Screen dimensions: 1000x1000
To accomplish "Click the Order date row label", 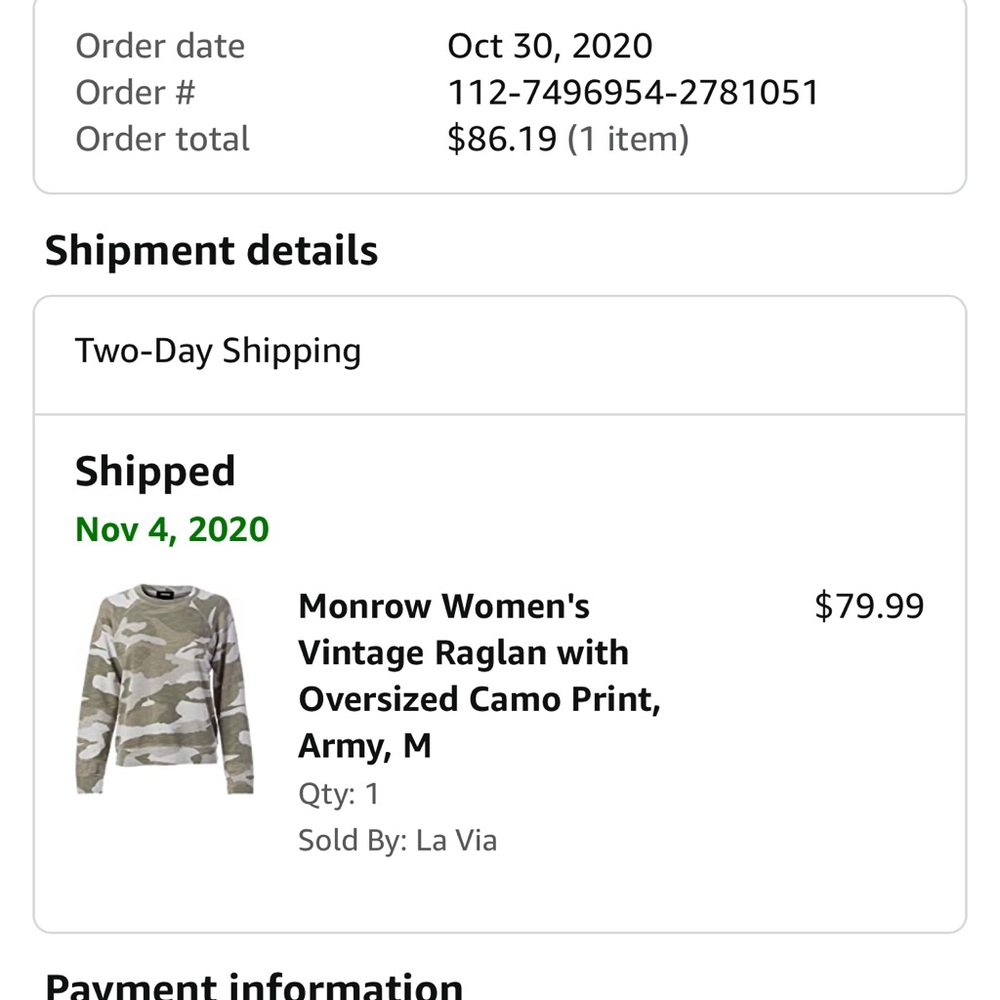I will (160, 45).
